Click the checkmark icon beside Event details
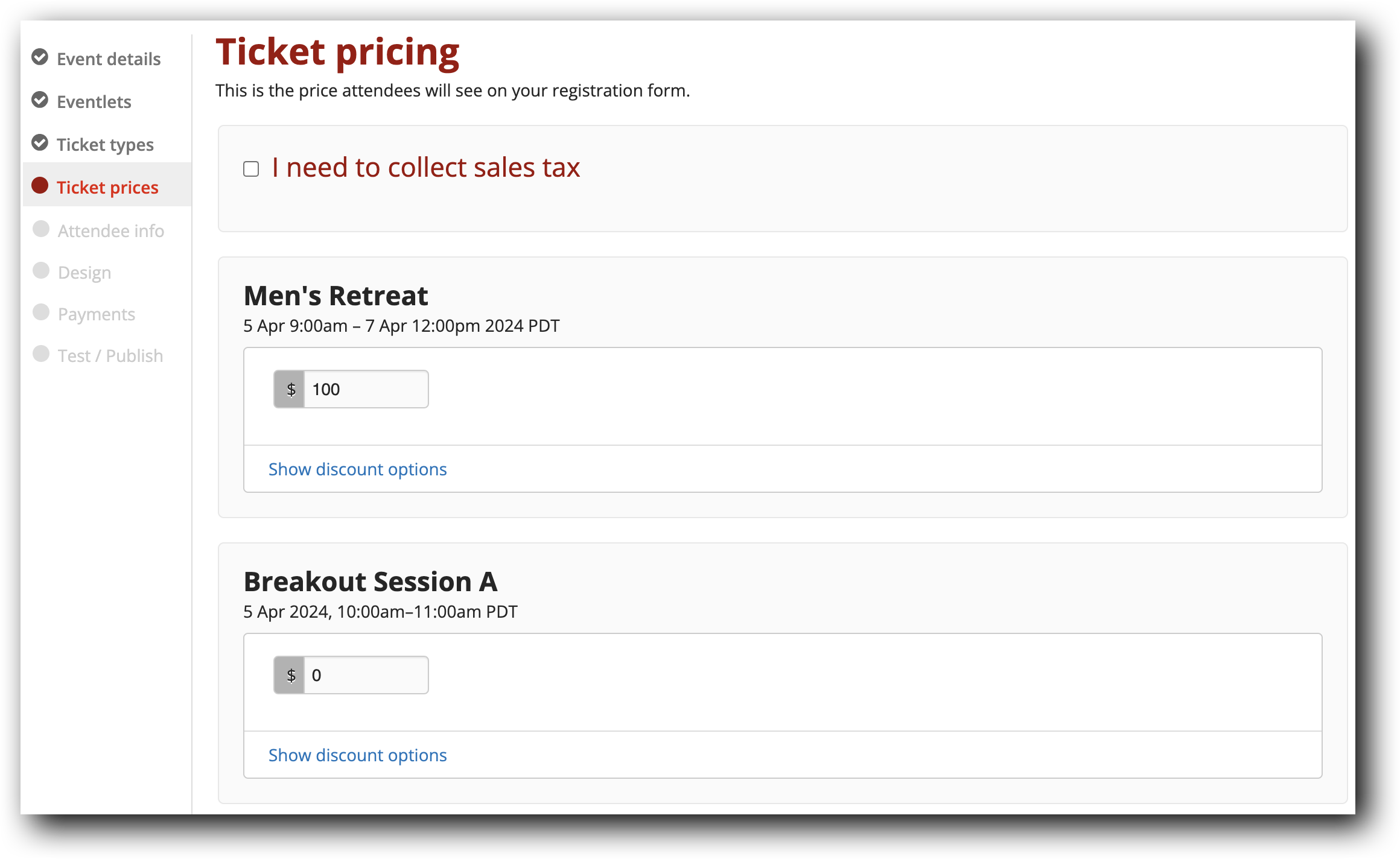The width and height of the screenshot is (1400, 859). 40,59
